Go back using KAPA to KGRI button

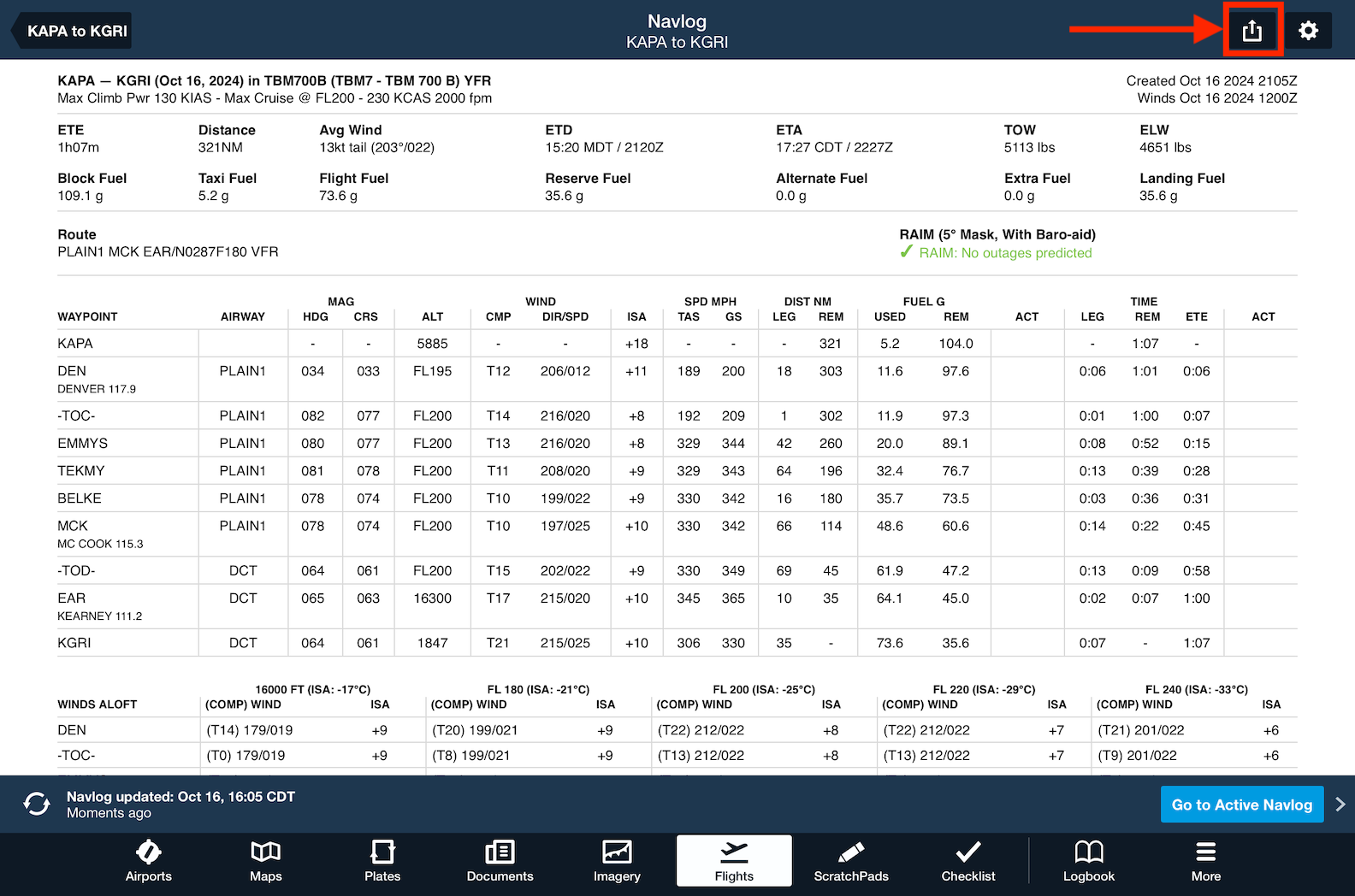[x=72, y=31]
